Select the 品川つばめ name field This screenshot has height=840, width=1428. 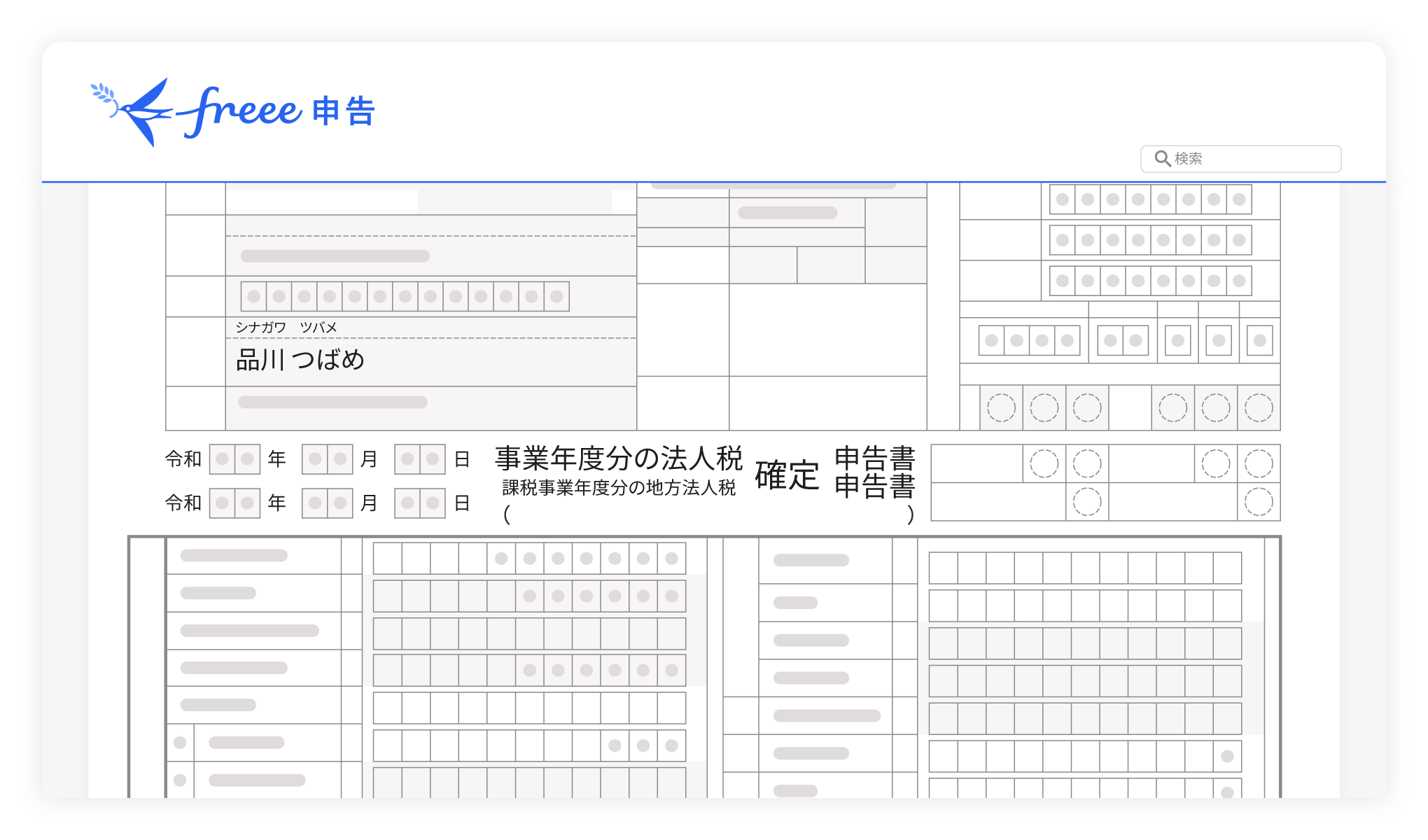pyautogui.click(x=301, y=360)
